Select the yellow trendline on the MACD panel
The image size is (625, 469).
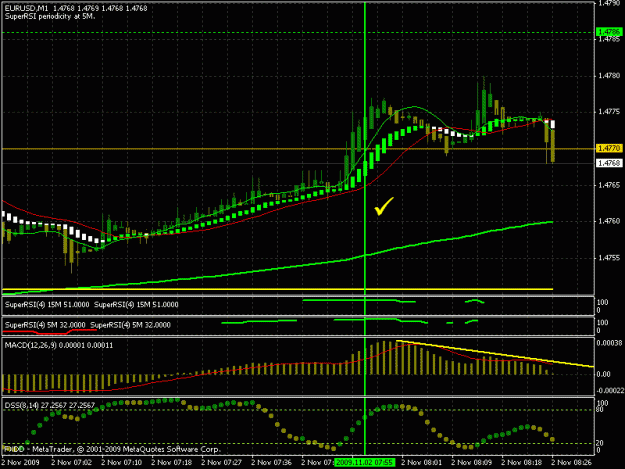(x=494, y=353)
